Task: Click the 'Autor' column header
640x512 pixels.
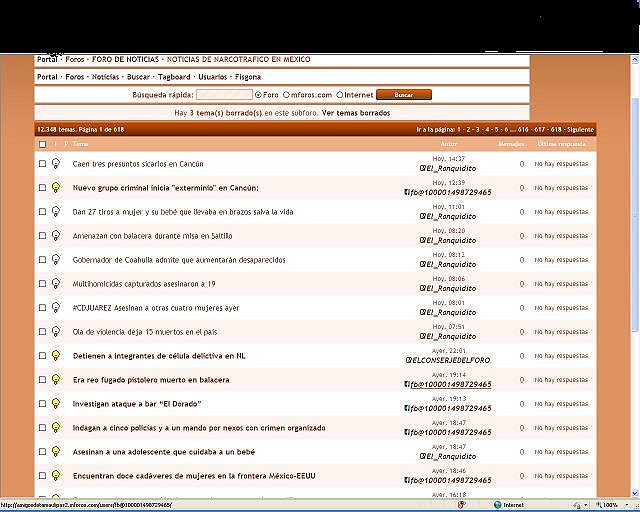Action: pyautogui.click(x=449, y=144)
